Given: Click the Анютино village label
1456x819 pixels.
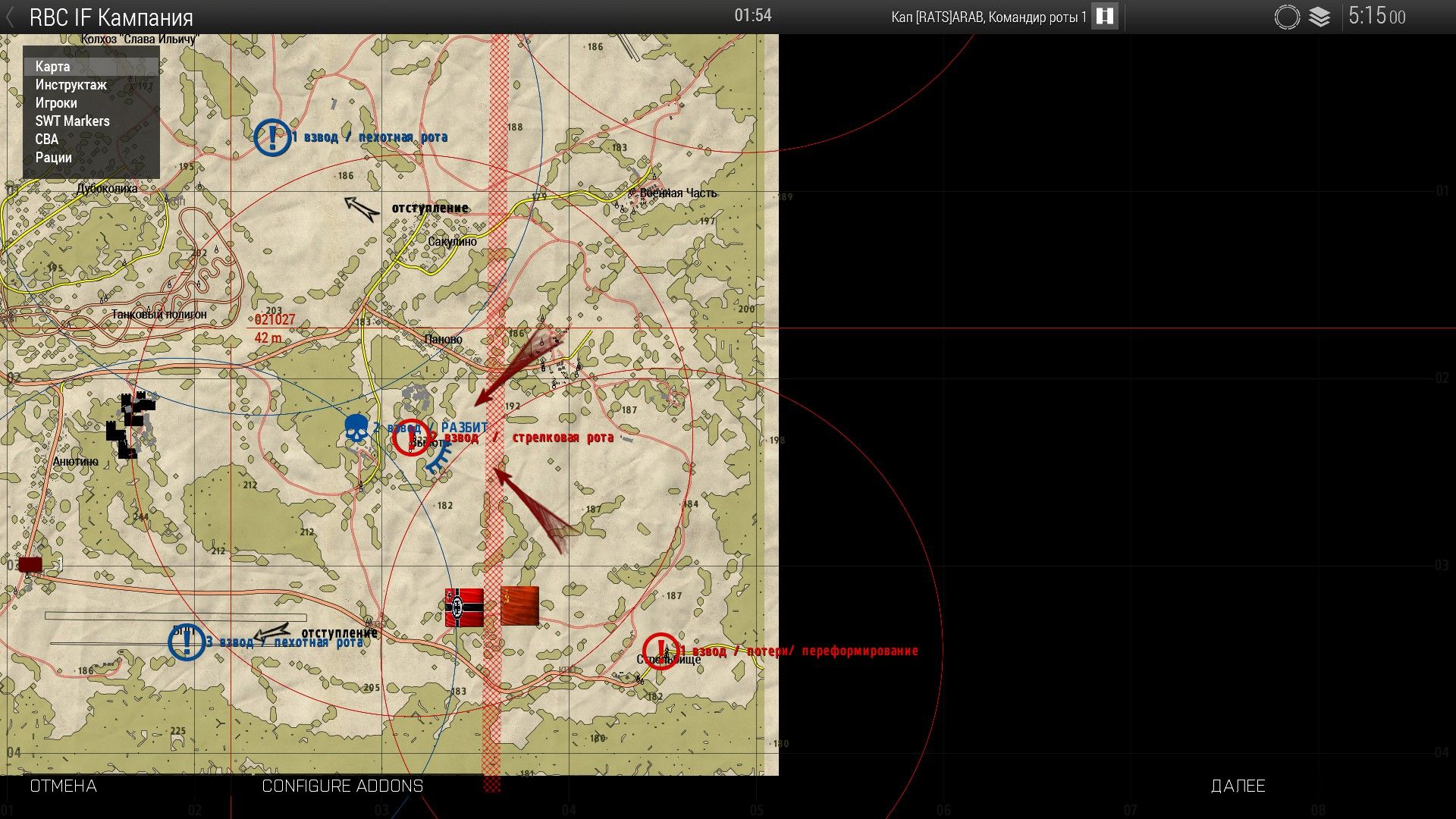Looking at the screenshot, I should (x=76, y=461).
